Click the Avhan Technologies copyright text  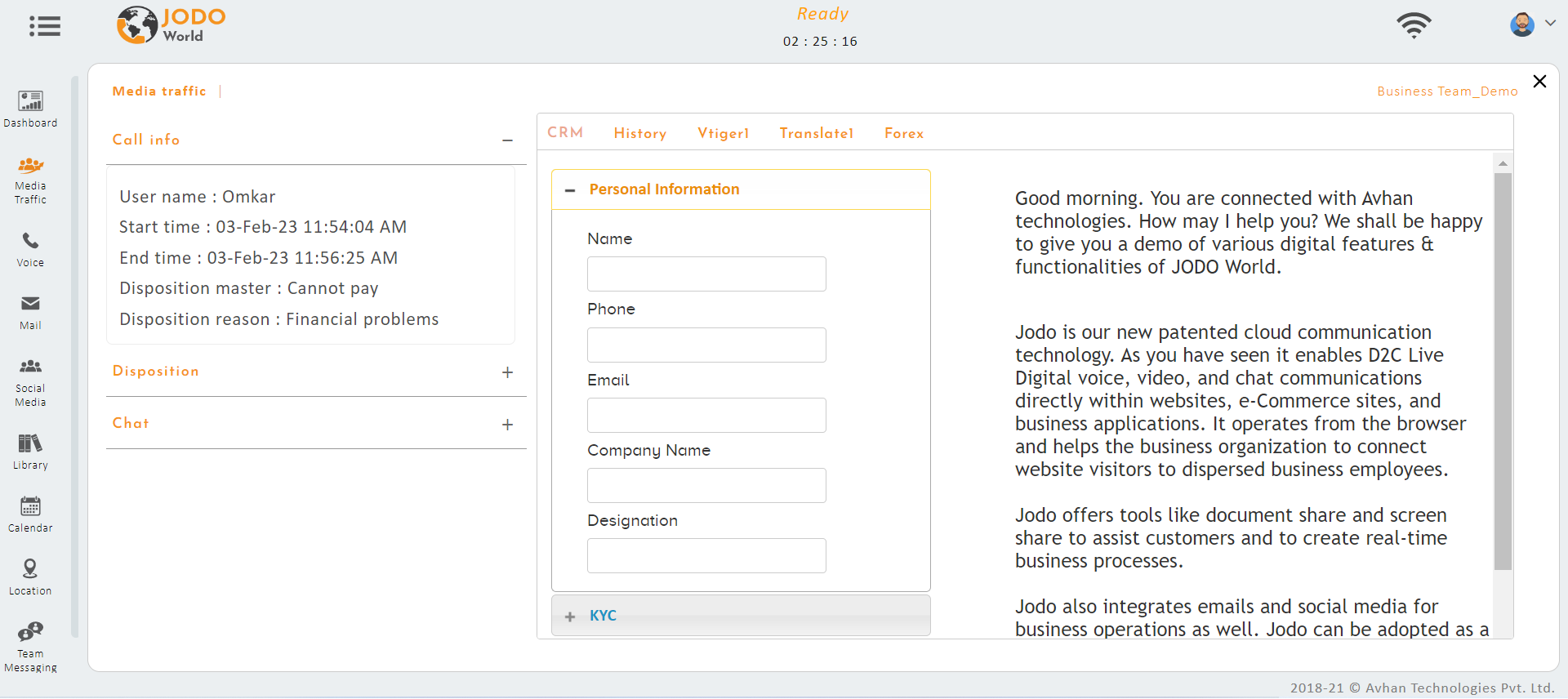(1422, 688)
